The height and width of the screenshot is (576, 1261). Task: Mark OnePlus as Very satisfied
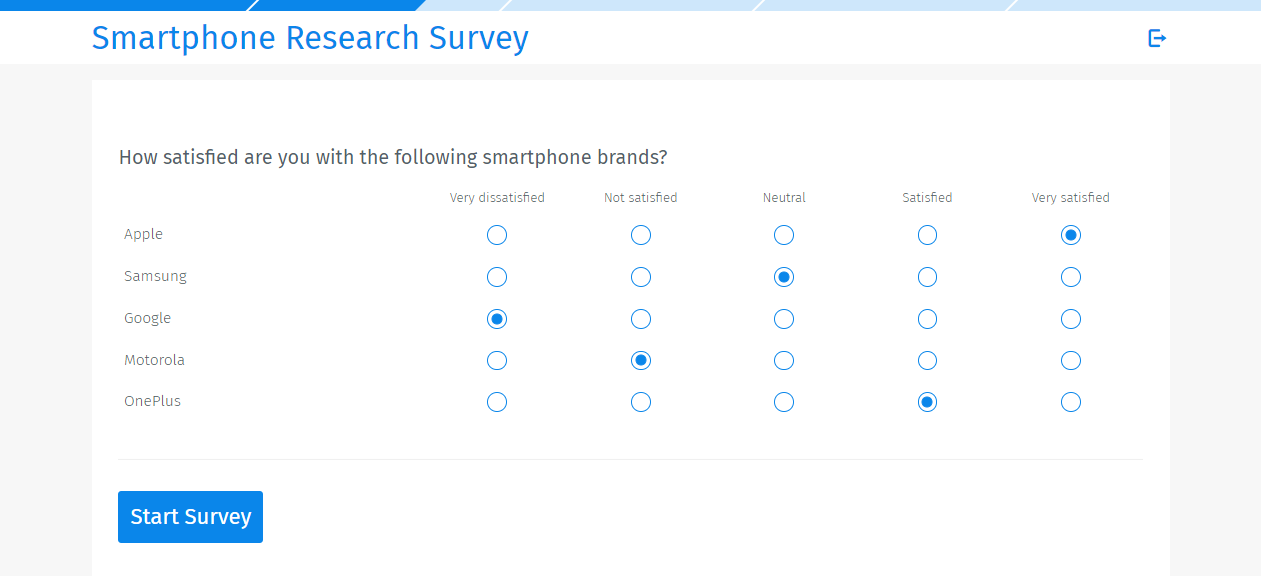(x=1070, y=401)
